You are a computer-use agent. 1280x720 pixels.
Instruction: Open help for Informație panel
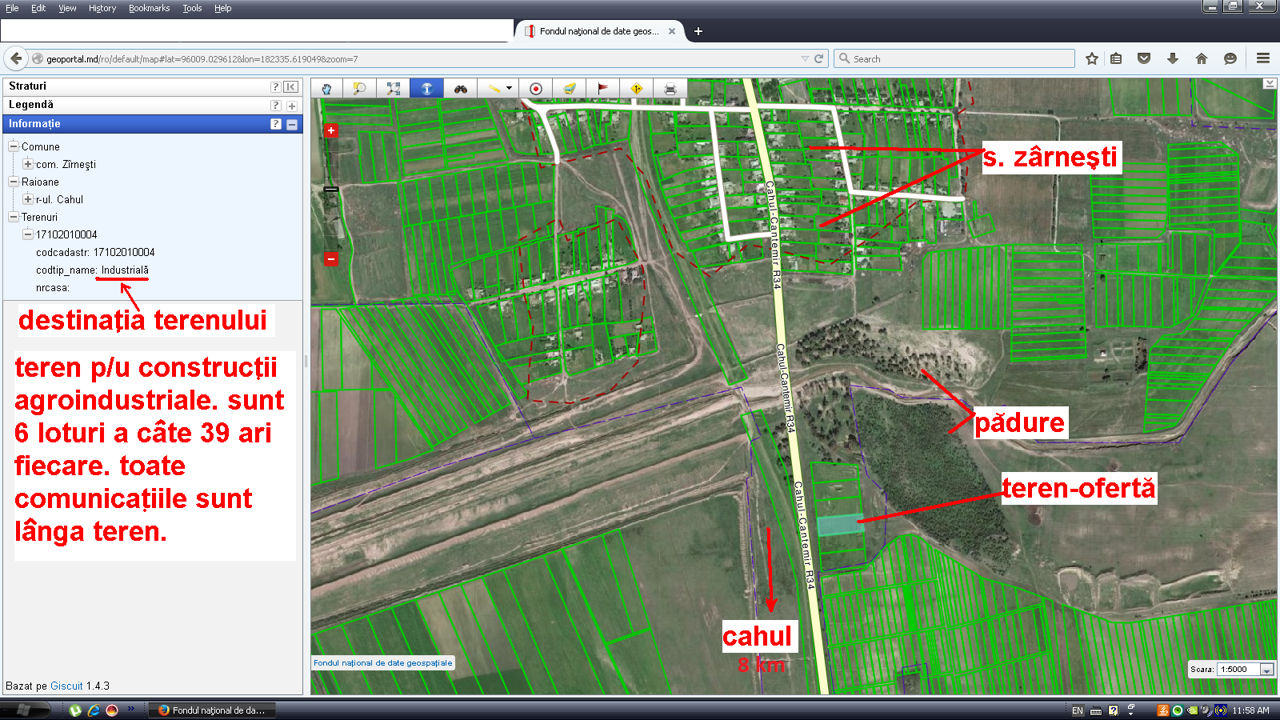[x=275, y=124]
